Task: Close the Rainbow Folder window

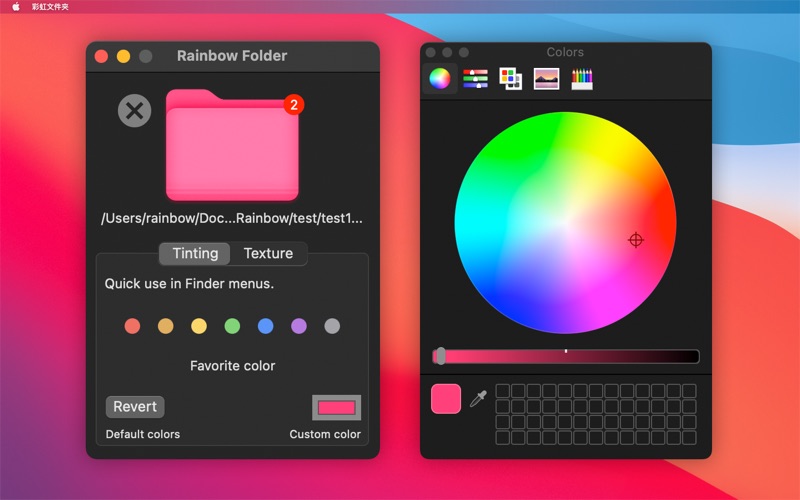Action: coord(102,56)
